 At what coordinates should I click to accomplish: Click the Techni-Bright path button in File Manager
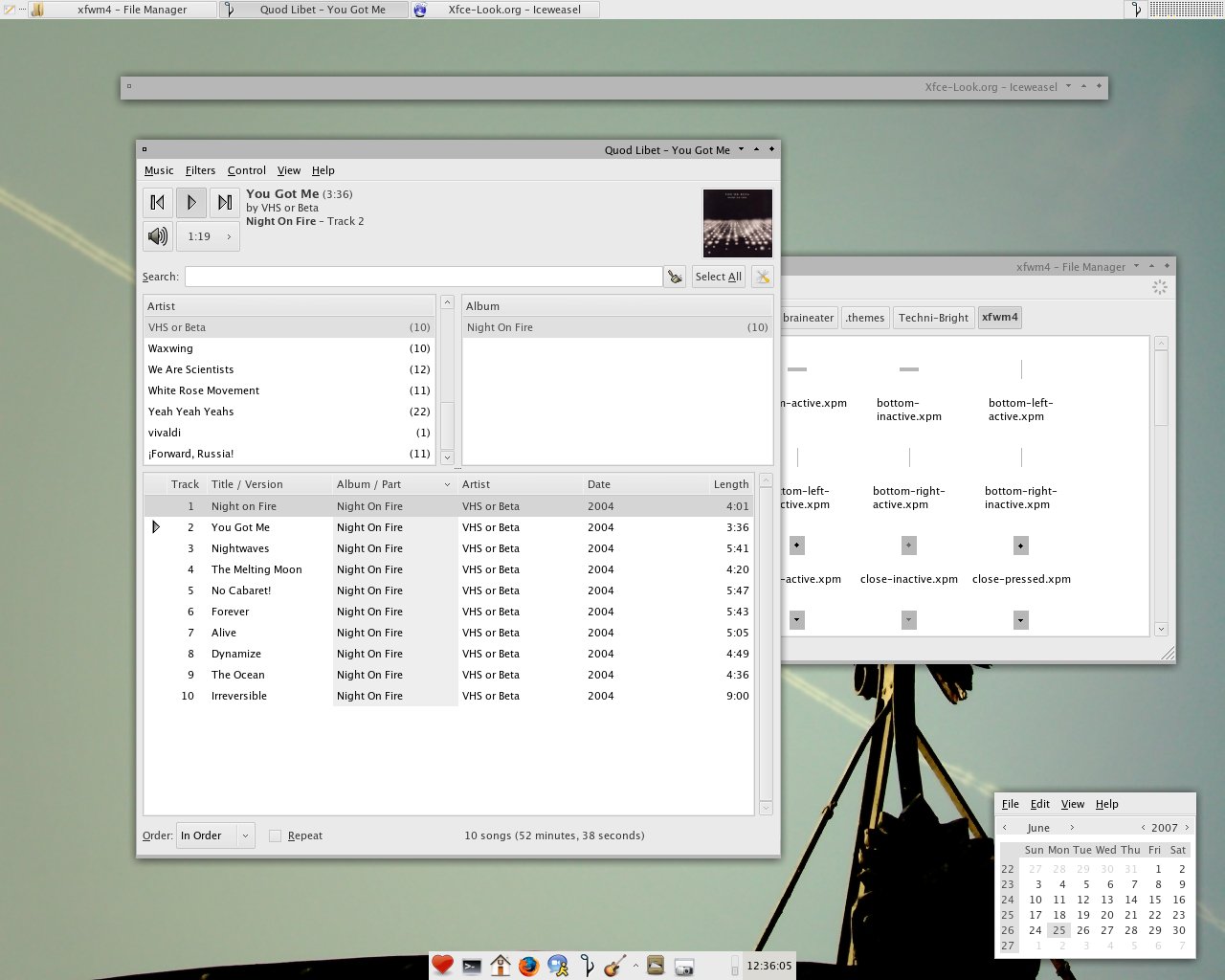click(x=933, y=318)
